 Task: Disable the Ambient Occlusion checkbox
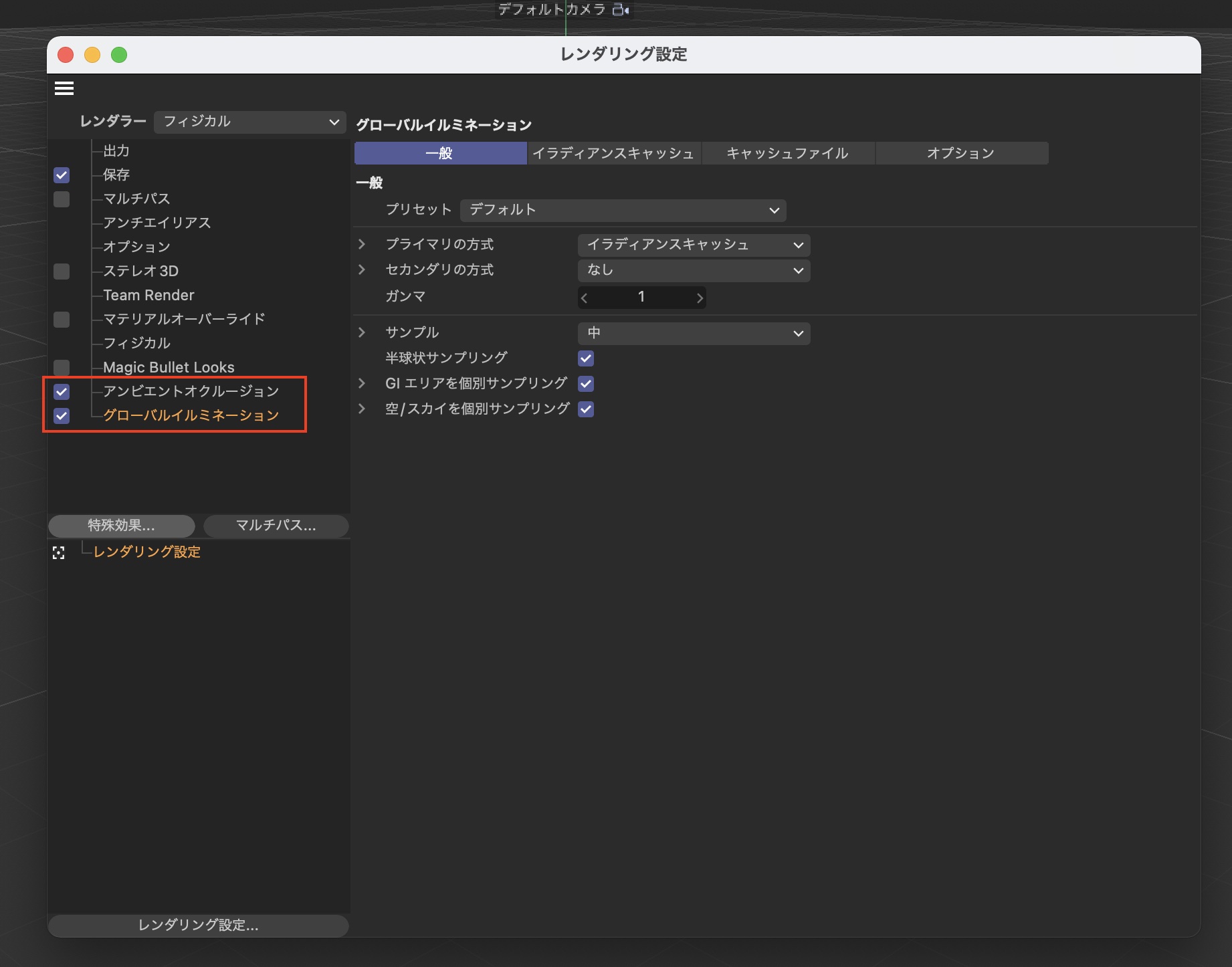point(62,392)
